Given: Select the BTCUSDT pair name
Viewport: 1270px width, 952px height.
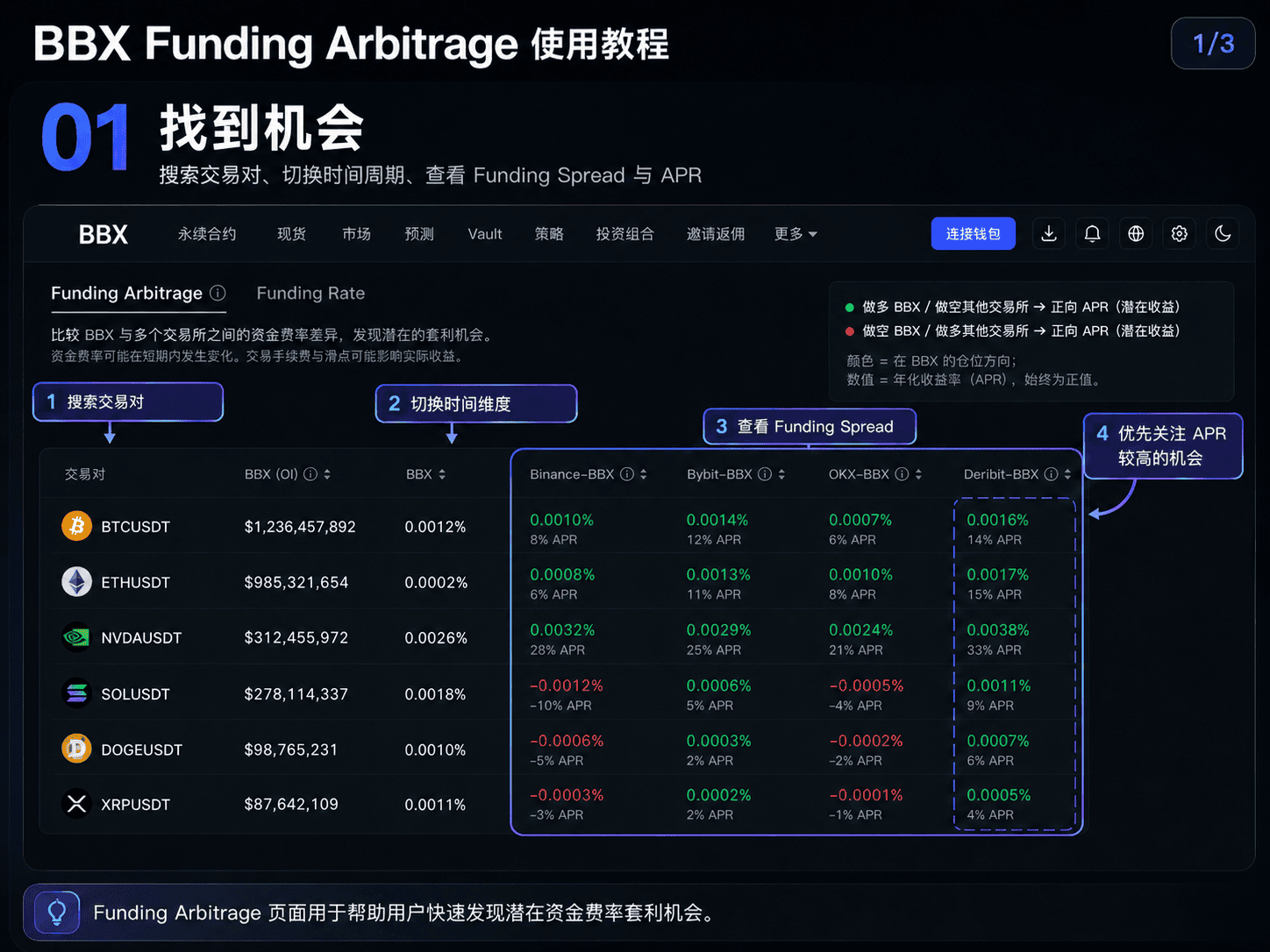Looking at the screenshot, I should point(135,527).
